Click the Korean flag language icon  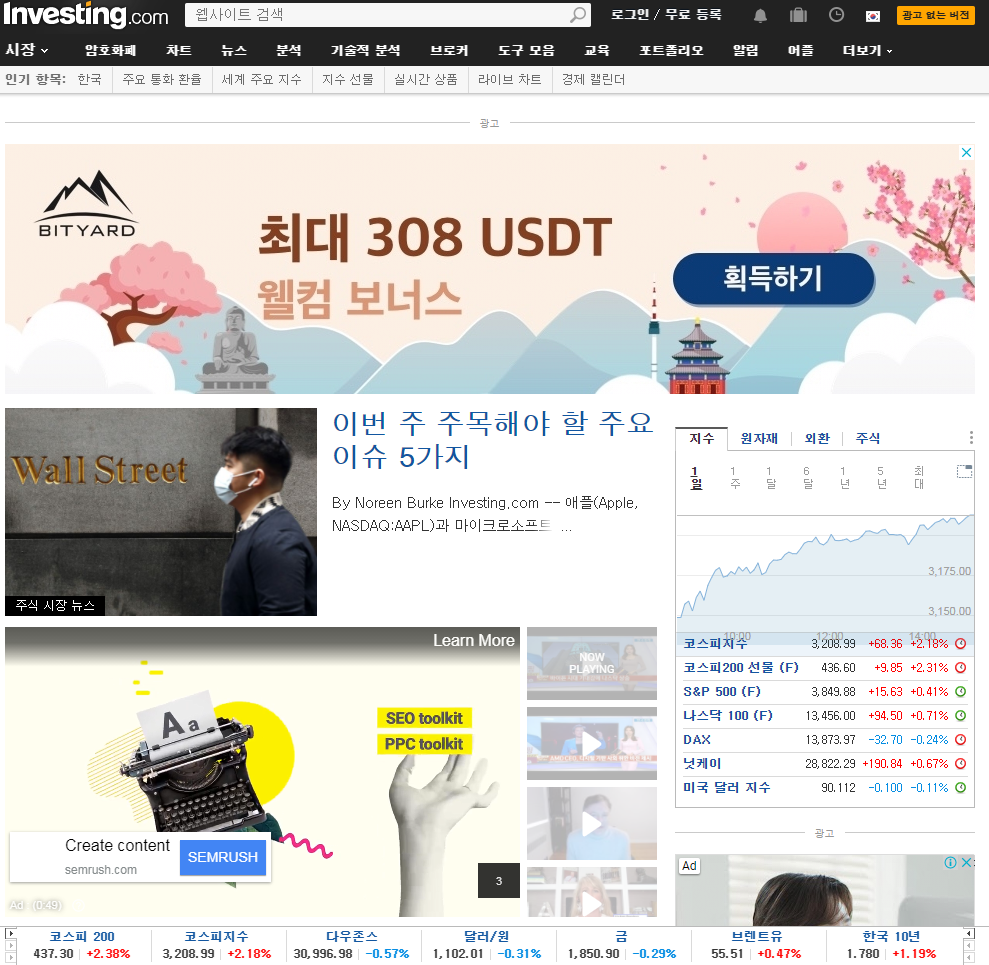(x=873, y=16)
